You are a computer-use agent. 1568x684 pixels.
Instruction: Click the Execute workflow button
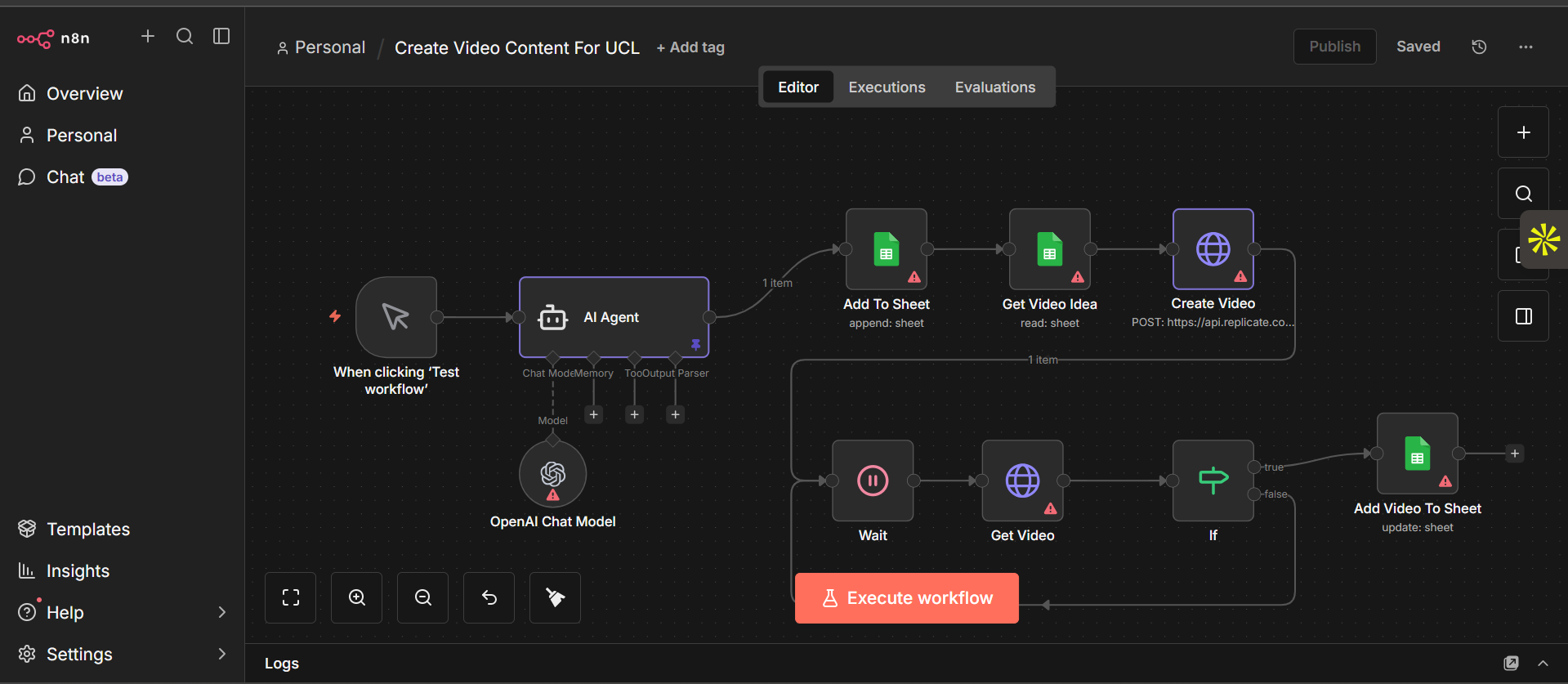906,598
